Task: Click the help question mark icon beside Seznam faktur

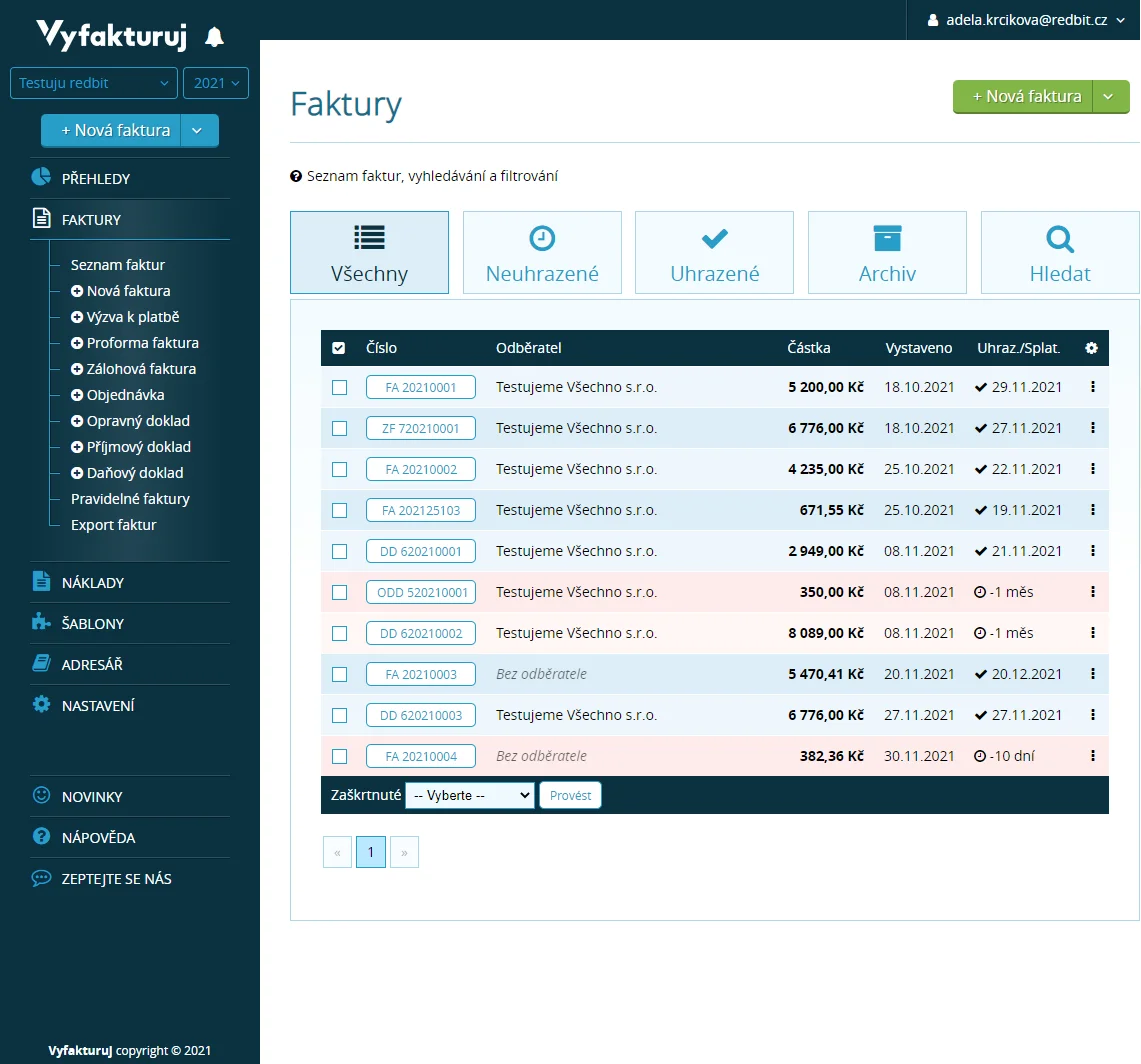Action: [296, 176]
